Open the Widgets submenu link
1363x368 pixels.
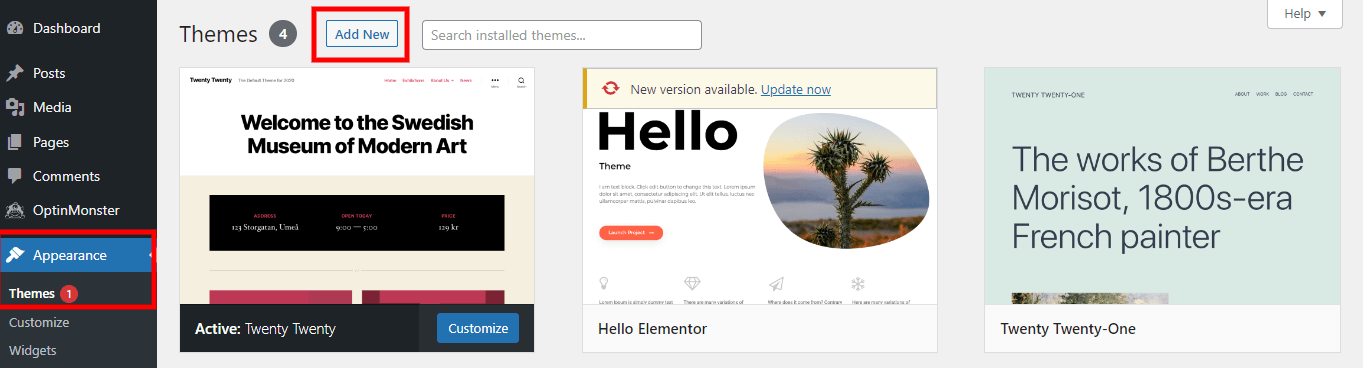pyautogui.click(x=33, y=350)
